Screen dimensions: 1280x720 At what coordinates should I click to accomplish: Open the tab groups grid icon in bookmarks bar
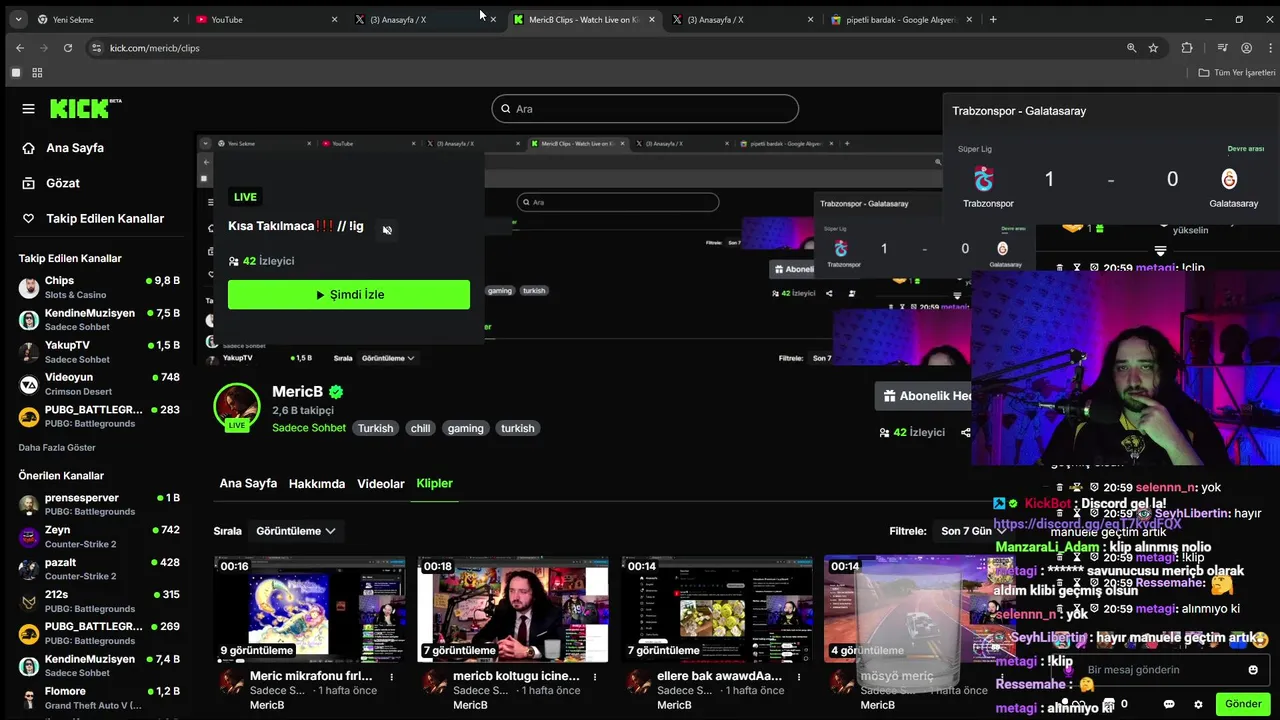tap(37, 73)
